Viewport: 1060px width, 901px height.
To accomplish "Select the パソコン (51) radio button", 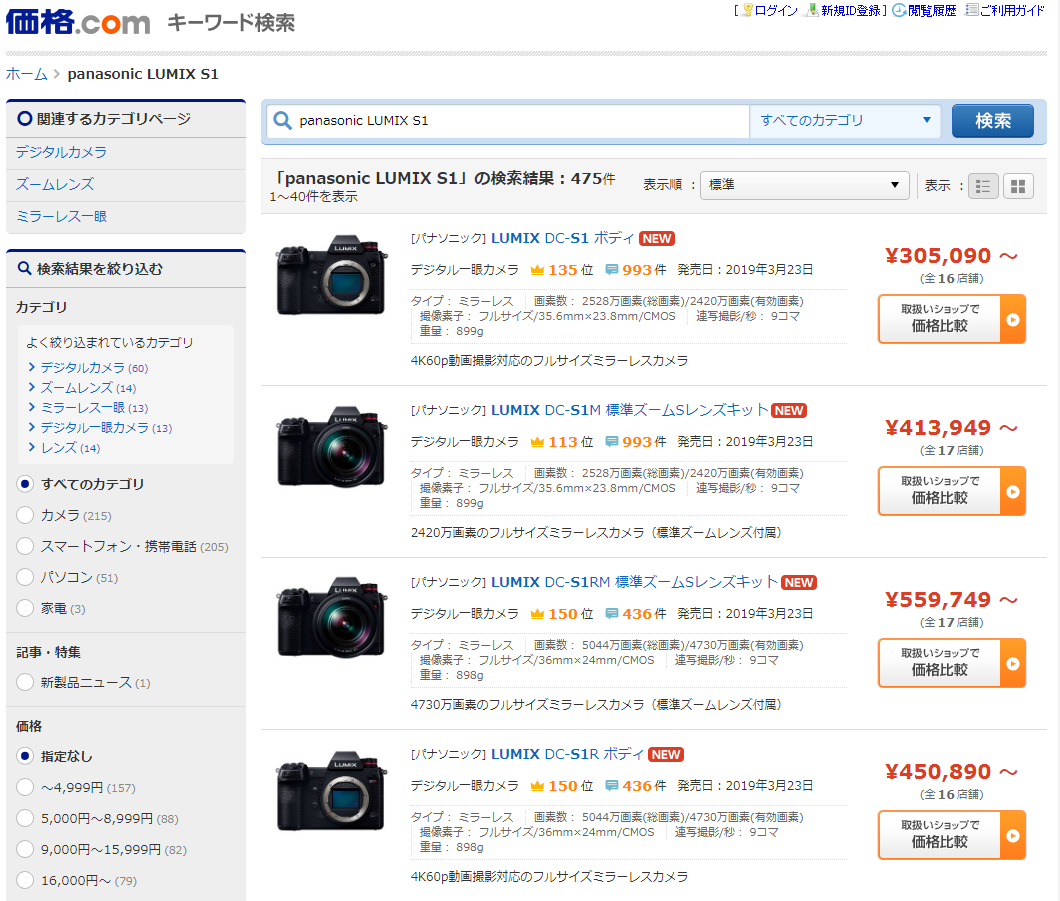I will pos(25,577).
